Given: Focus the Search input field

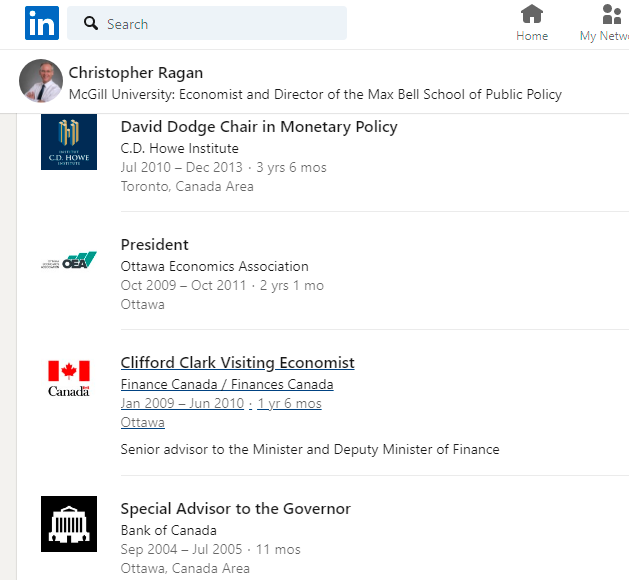Looking at the screenshot, I should click(x=207, y=23).
